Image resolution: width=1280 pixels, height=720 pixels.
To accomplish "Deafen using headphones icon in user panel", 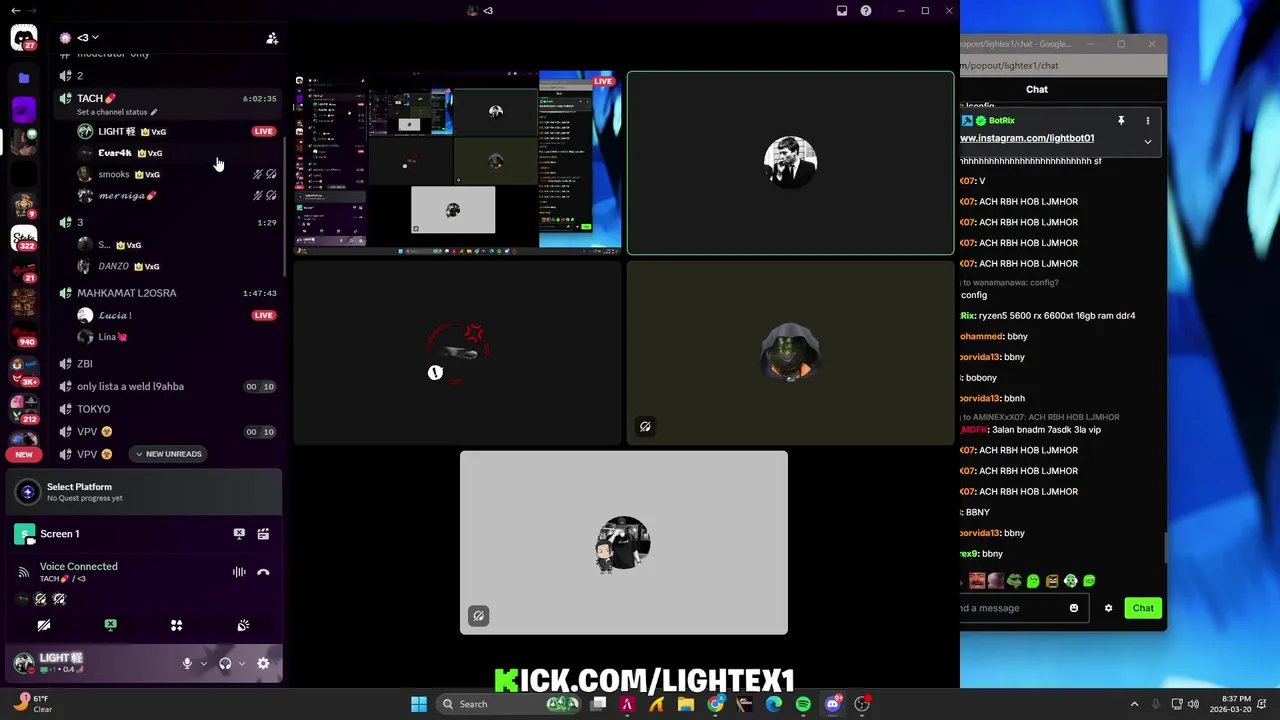I will click(x=225, y=664).
